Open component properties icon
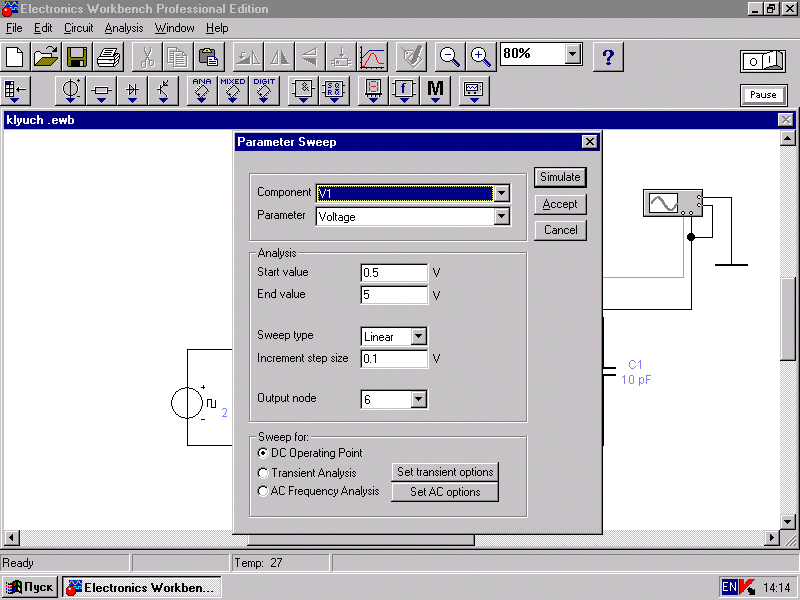Viewport: 800px width, 600px height. tap(411, 57)
